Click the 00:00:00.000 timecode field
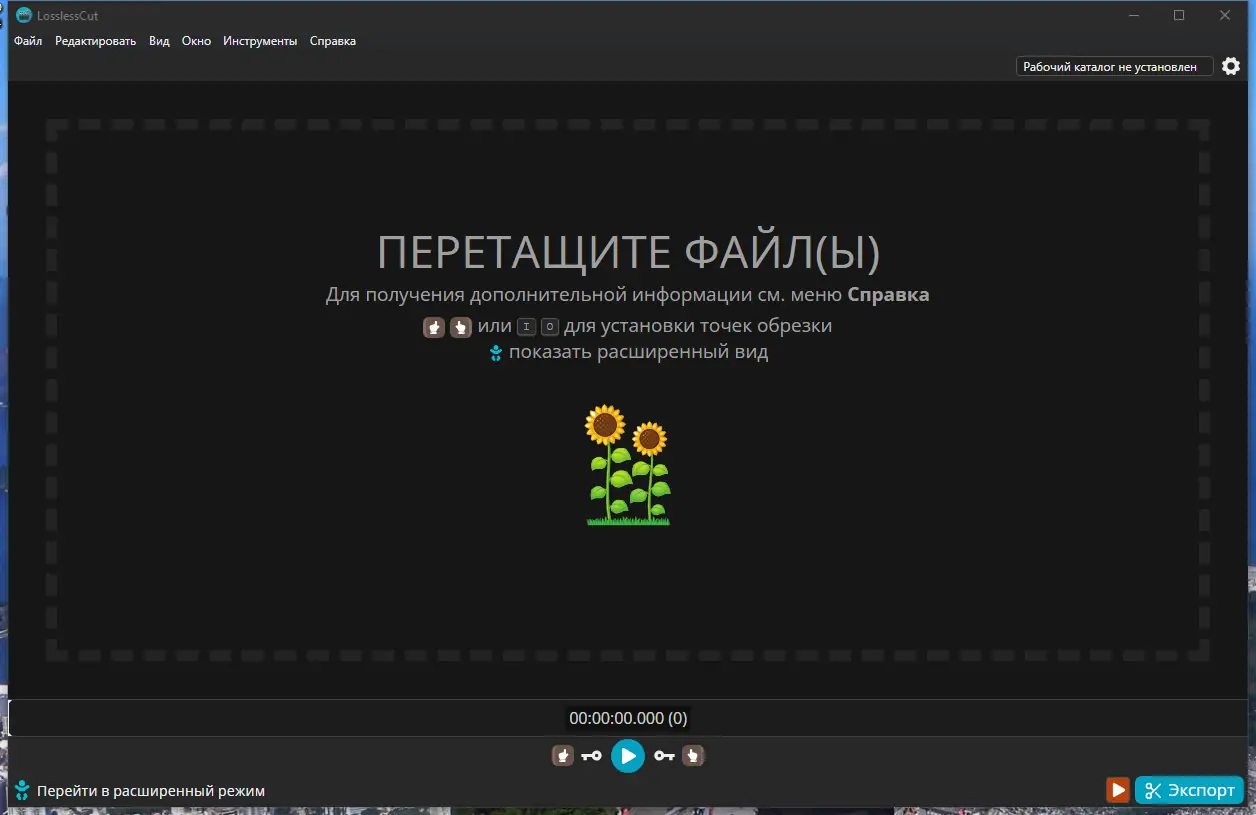The height and width of the screenshot is (815, 1256). pyautogui.click(x=628, y=717)
